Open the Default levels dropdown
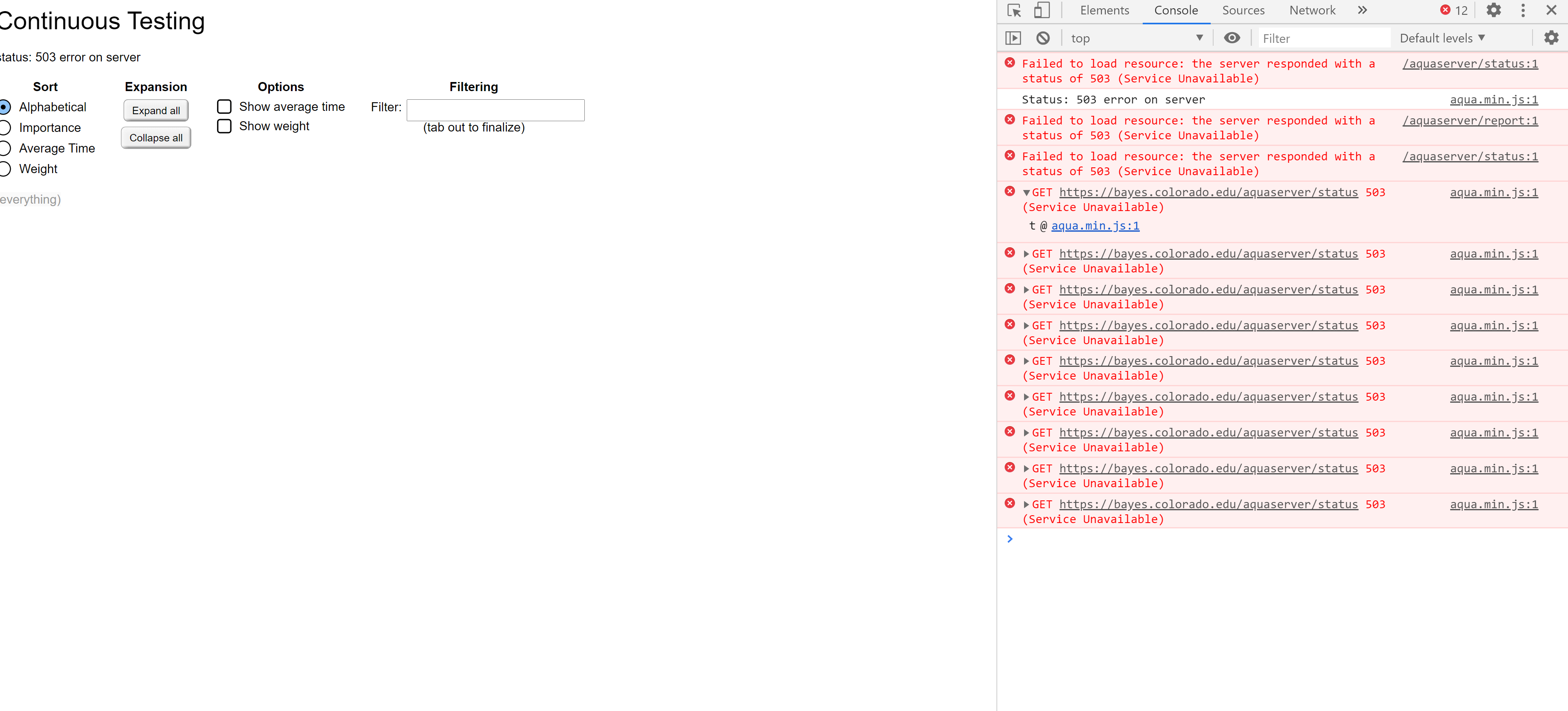 click(1441, 38)
